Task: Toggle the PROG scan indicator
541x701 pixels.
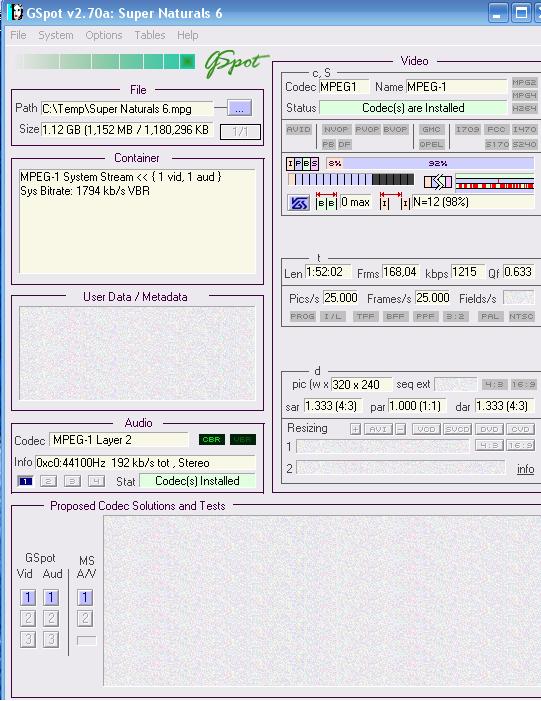Action: coord(302,316)
